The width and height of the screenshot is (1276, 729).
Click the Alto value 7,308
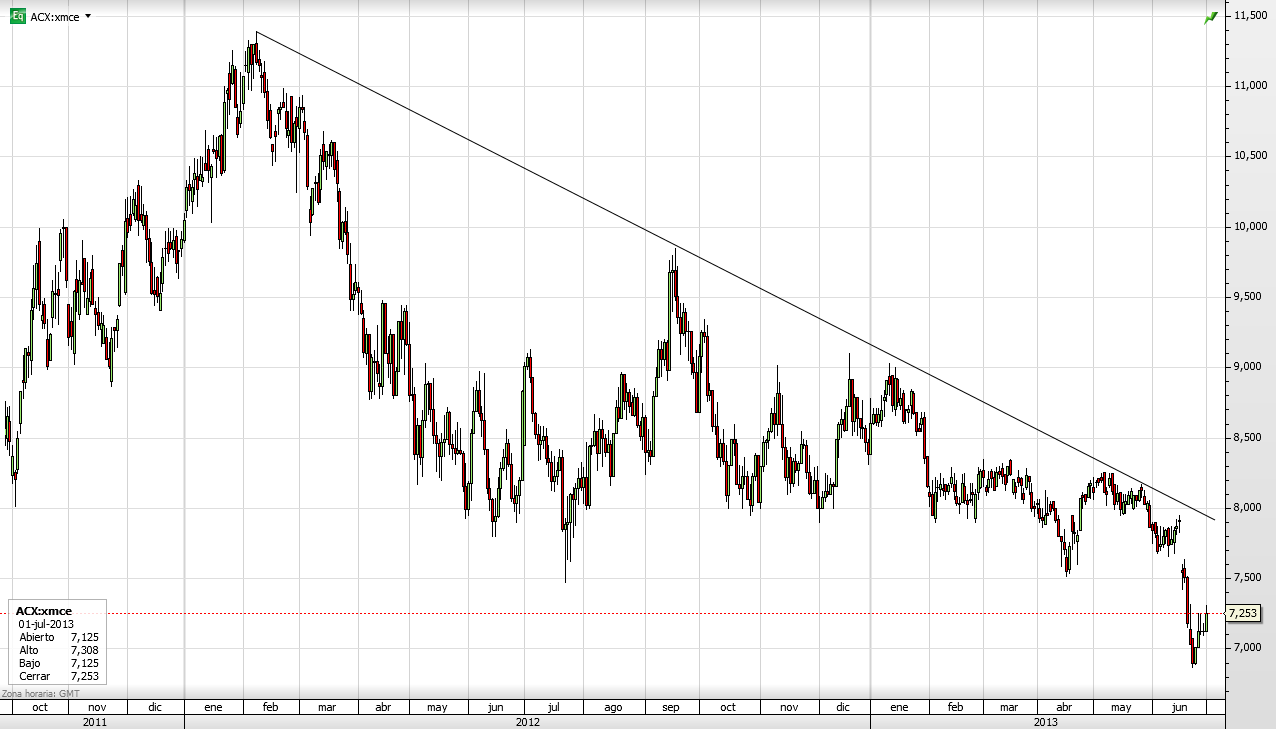(x=84, y=650)
